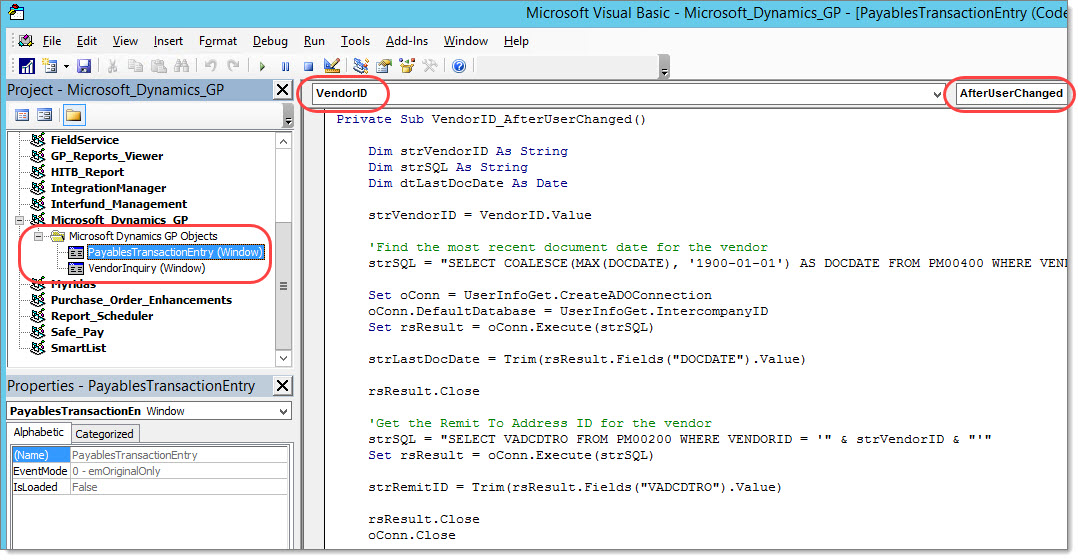Select the Interfund_Management project
The width and height of the screenshot is (1078, 560).
118,204
